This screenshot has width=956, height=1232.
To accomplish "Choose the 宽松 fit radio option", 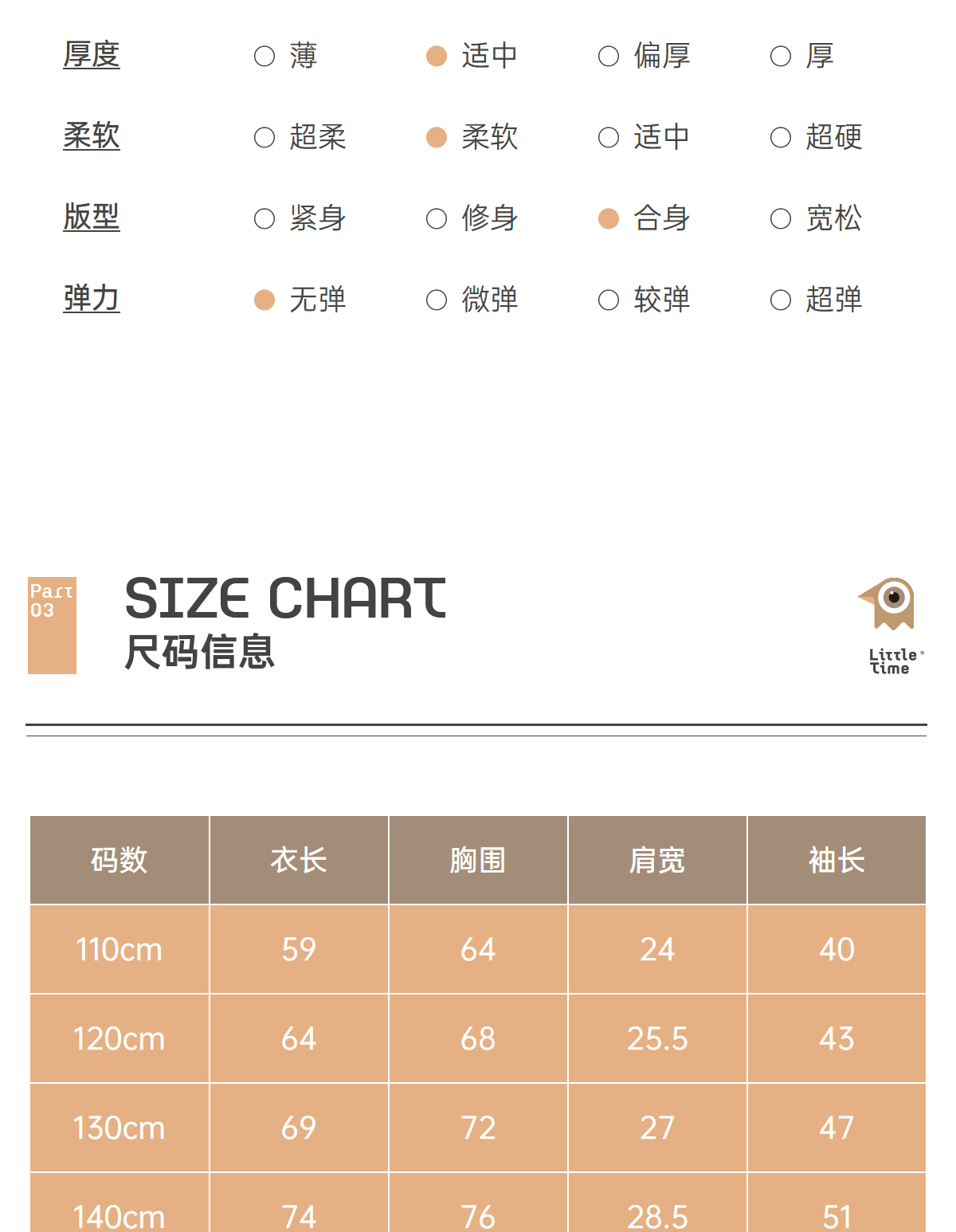I will 781,219.
